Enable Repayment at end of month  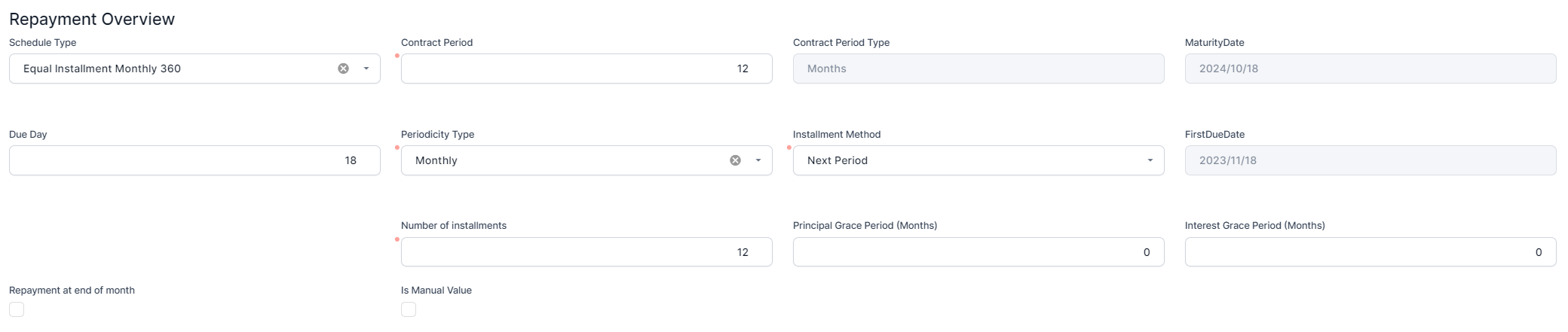pyautogui.click(x=17, y=309)
